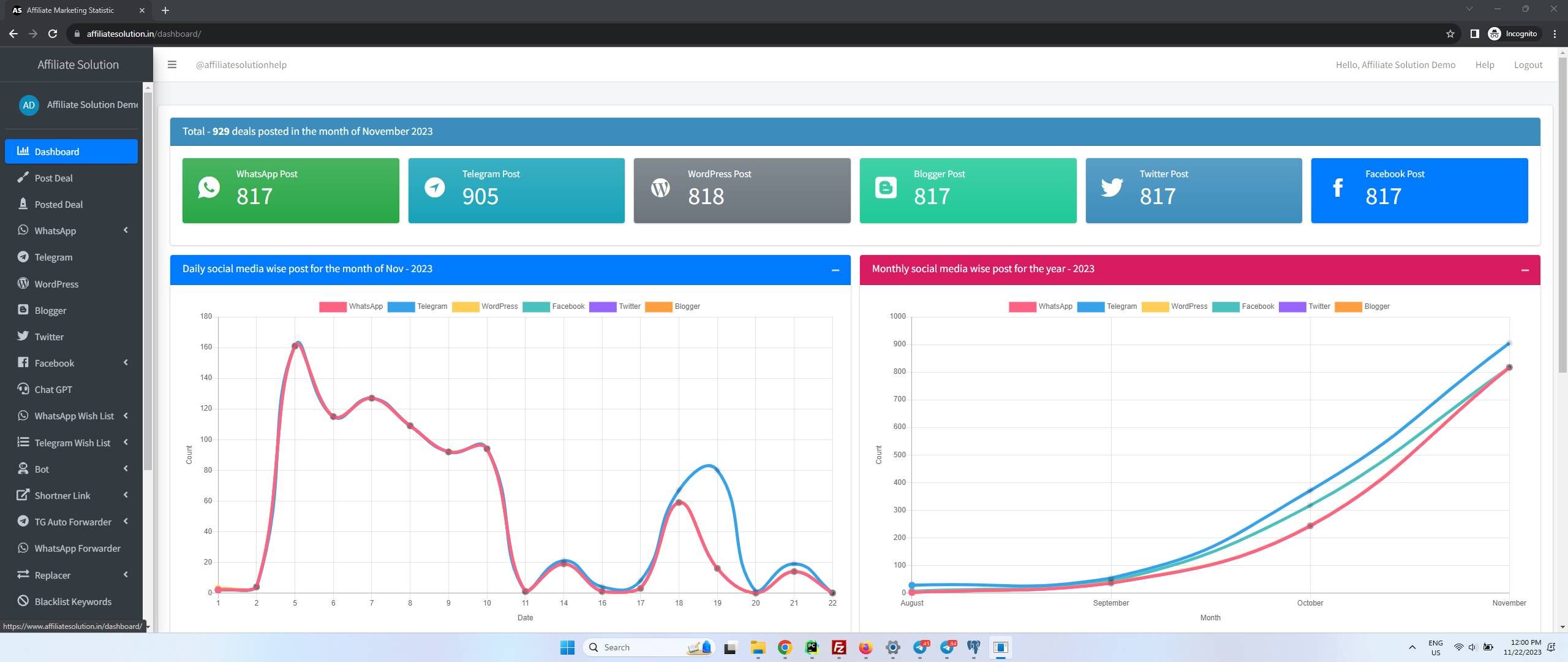Open Blacklist Keywords sidebar item
This screenshot has width=1568, height=662.
coord(73,601)
